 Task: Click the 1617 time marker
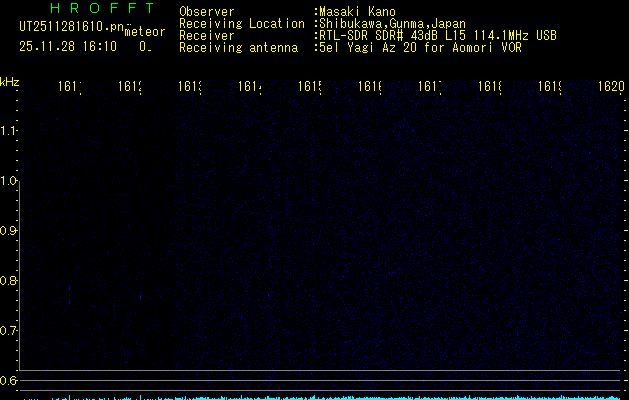[x=430, y=86]
